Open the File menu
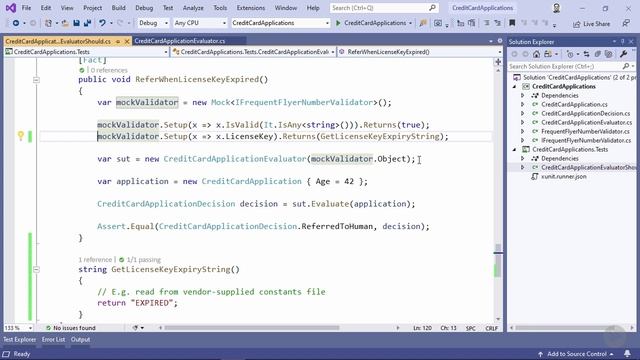The height and width of the screenshot is (360, 640). [26, 8]
